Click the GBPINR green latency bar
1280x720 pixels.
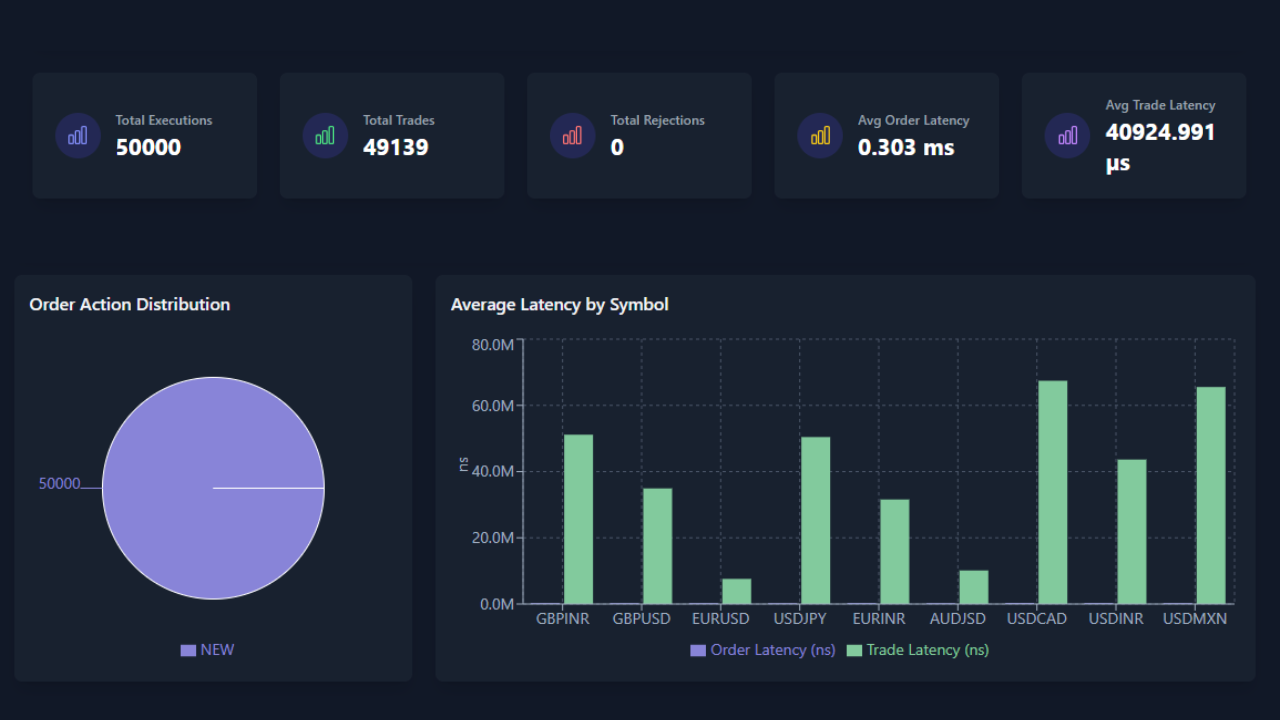click(578, 518)
